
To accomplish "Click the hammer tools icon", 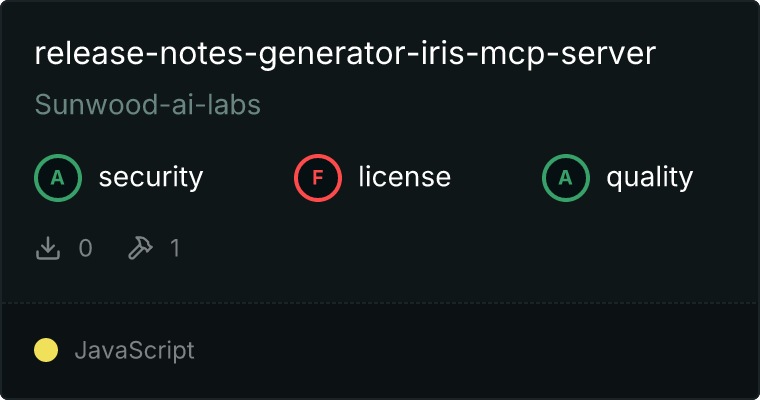I will 140,248.
